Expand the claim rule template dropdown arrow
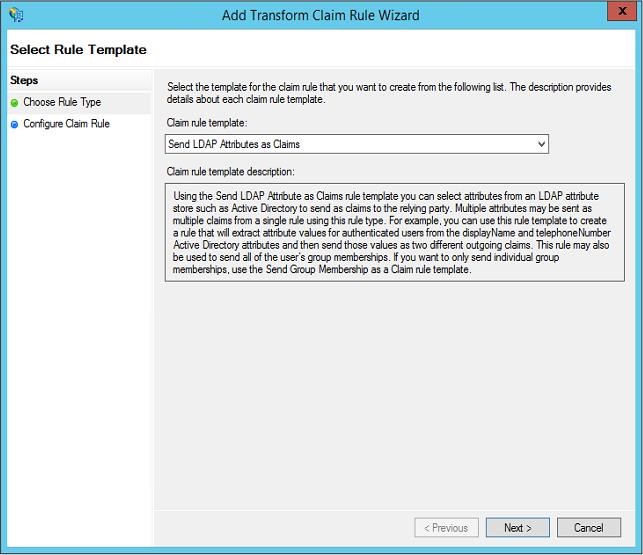 (541, 144)
